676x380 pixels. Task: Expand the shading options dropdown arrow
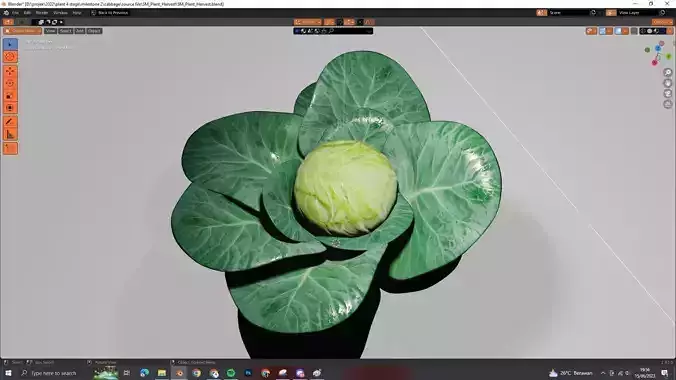pyautogui.click(x=670, y=31)
